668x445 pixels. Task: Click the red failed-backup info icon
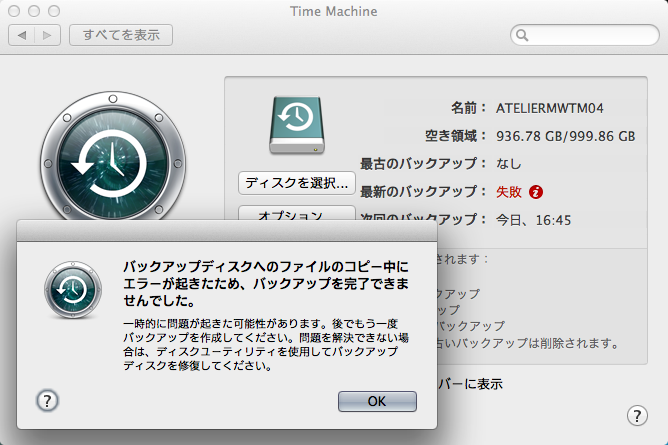coord(536,192)
